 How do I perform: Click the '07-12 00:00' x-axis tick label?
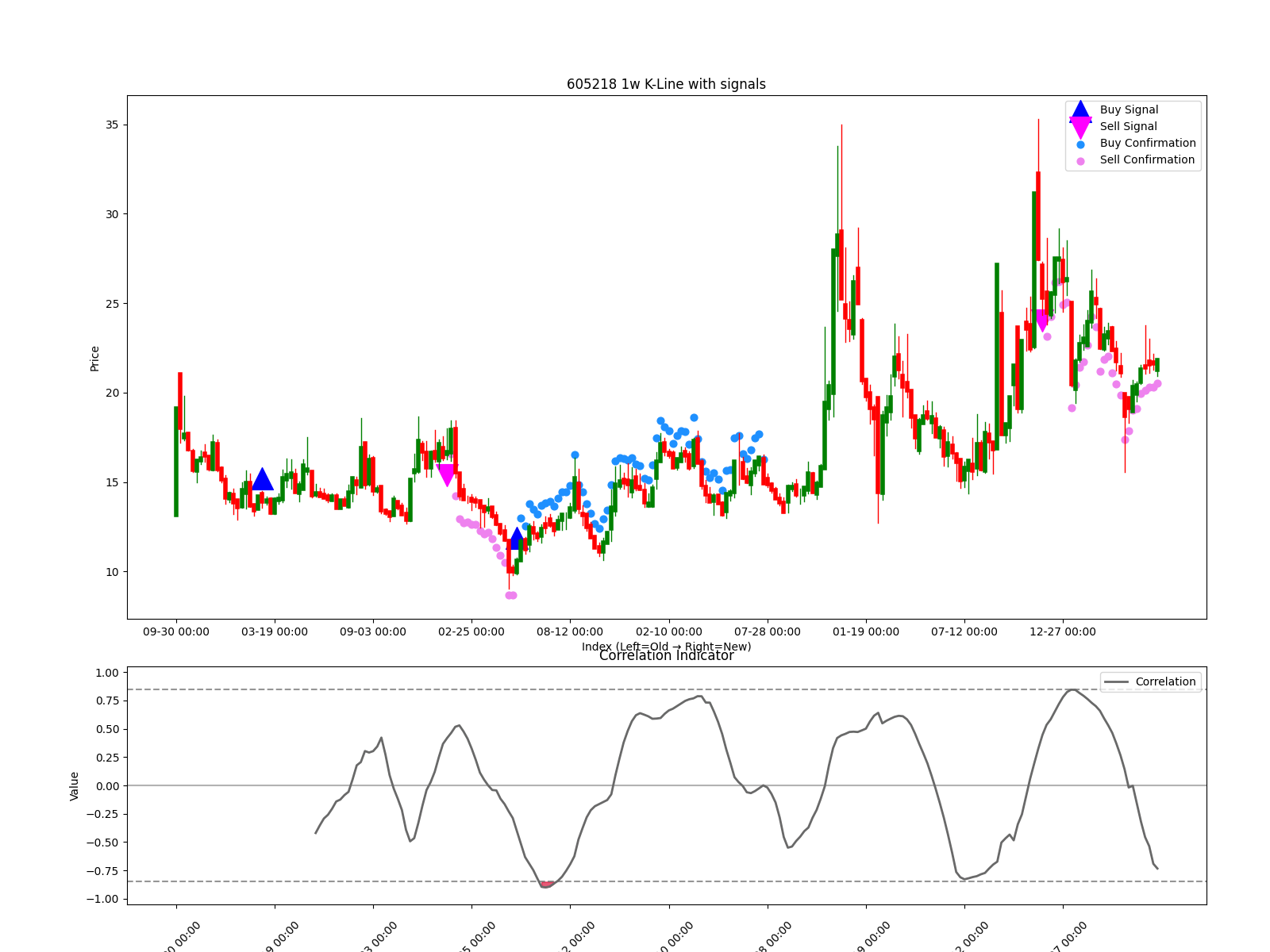coord(964,631)
